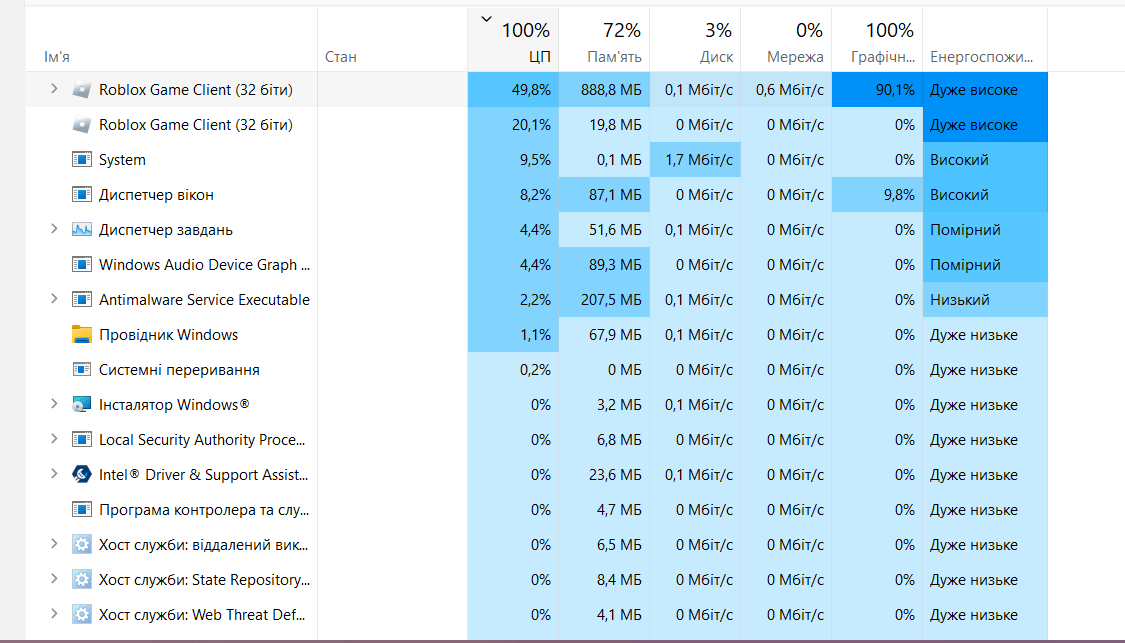The width and height of the screenshot is (1125, 643).
Task: Click the Програма контролера та служб icon
Action: pyautogui.click(x=82, y=510)
